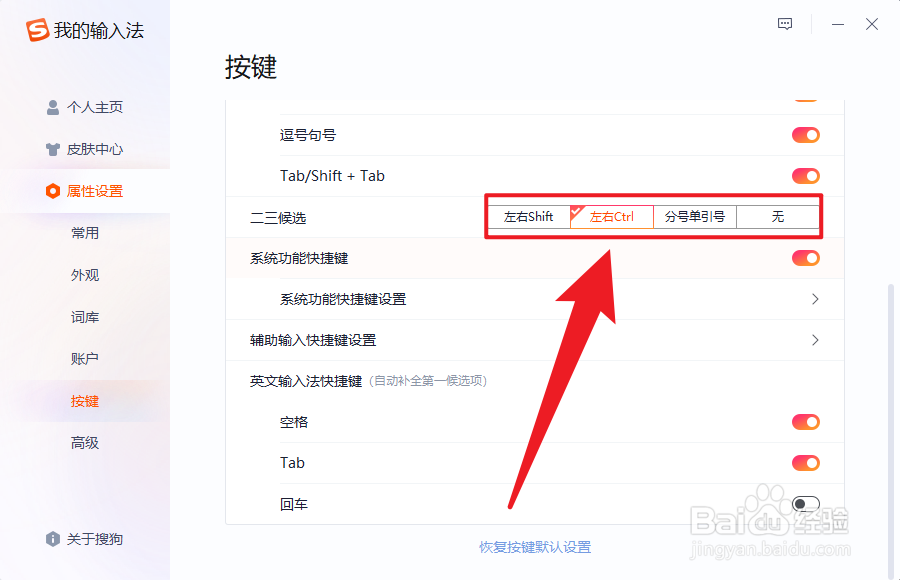Viewport: 900px width, 580px height.
Task: Open the 词库 settings page
Action: 85,316
